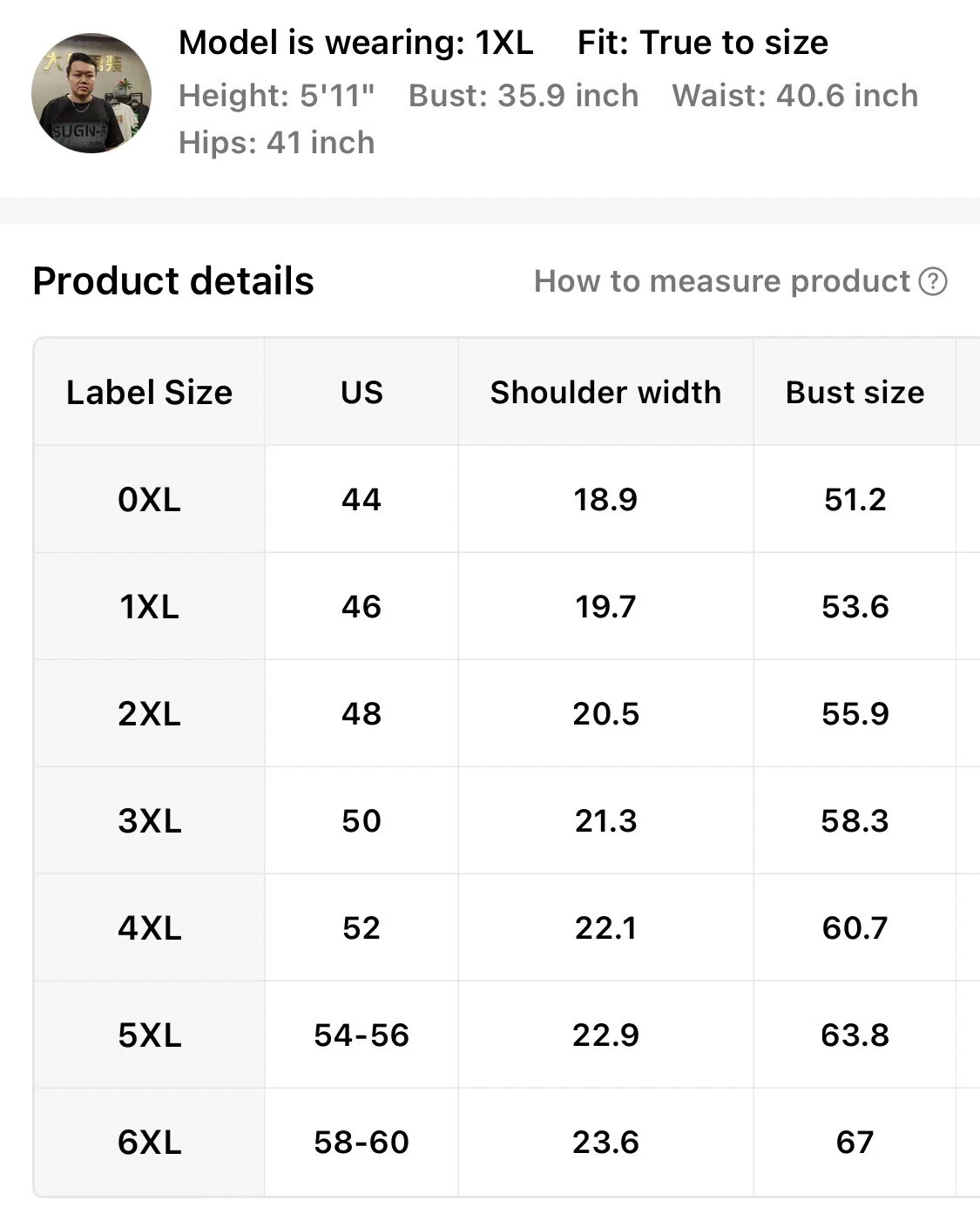Open the model's profile thumbnail
The width and height of the screenshot is (980, 1207).
click(91, 93)
